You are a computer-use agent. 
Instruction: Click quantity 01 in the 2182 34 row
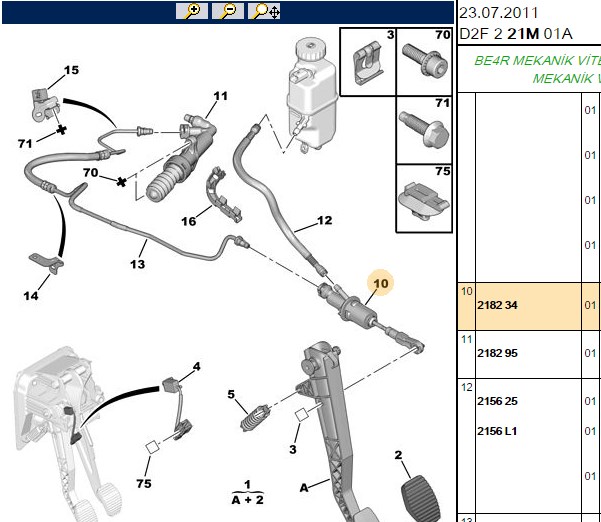[590, 305]
